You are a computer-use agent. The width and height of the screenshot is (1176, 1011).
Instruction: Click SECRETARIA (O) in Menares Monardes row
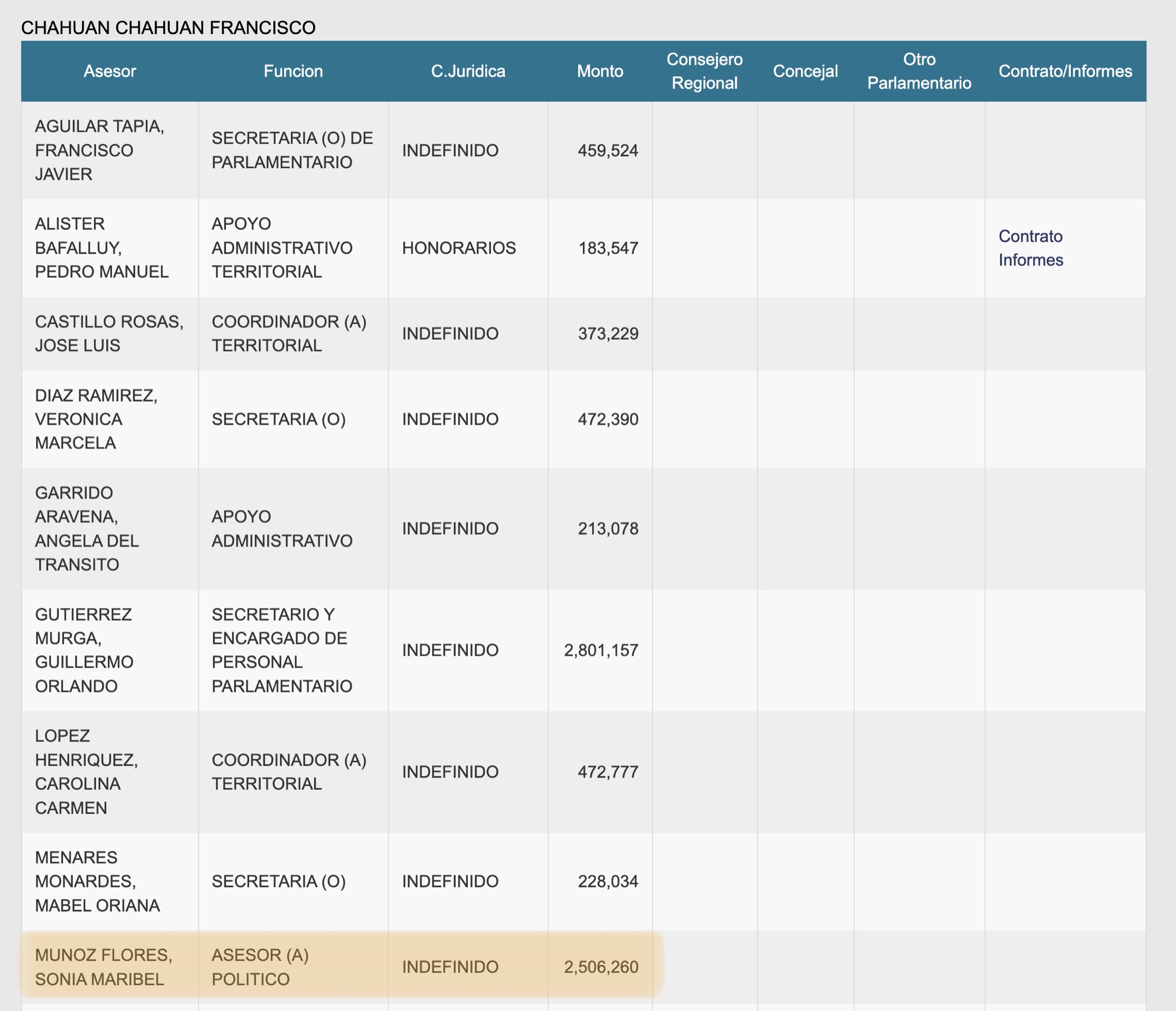278,881
